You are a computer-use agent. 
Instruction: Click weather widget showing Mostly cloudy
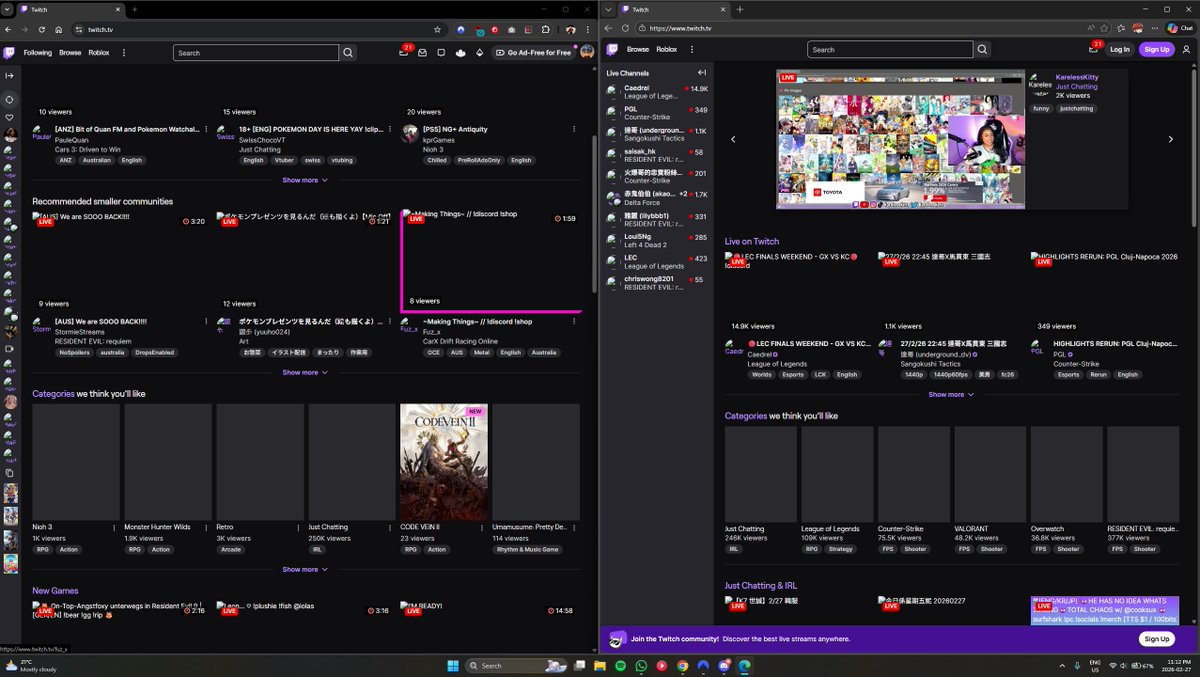coord(31,665)
